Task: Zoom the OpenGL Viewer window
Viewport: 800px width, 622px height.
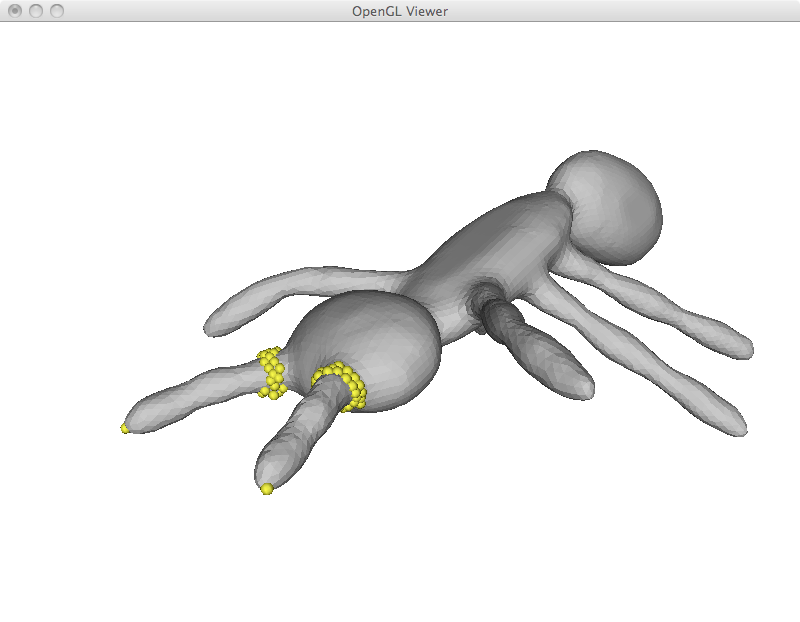Action: tap(57, 11)
